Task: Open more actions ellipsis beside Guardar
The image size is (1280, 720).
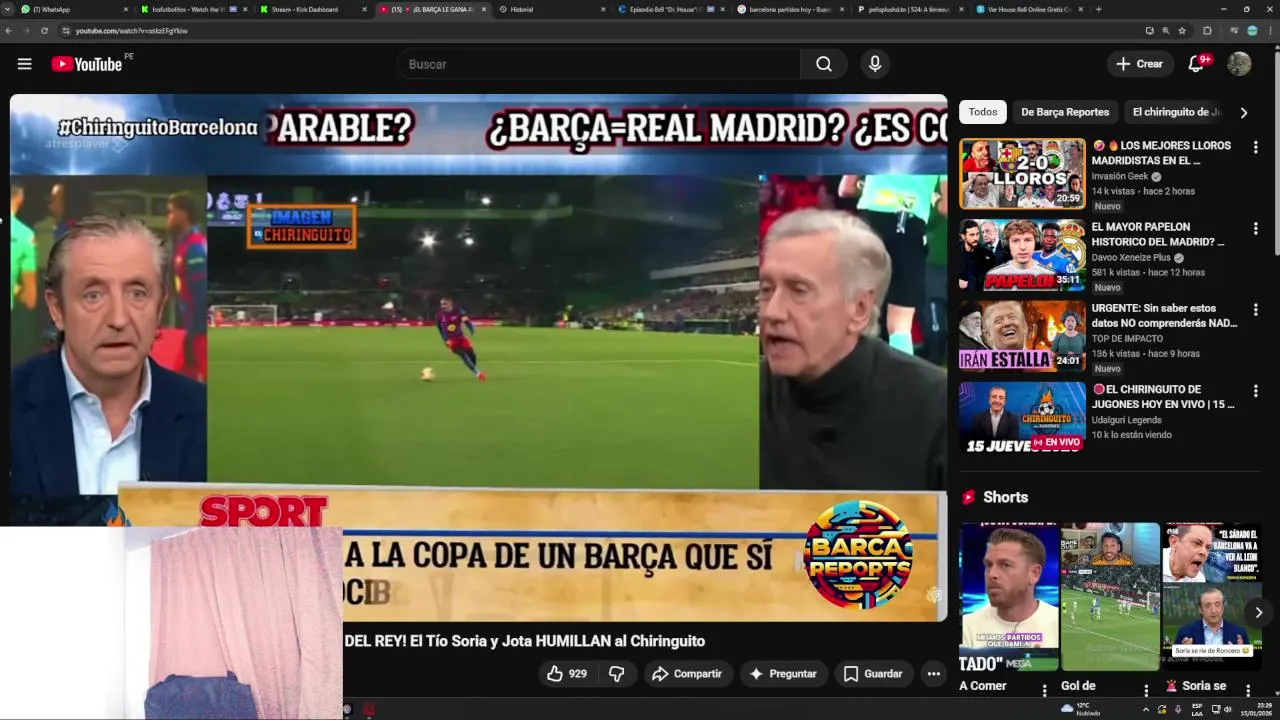Action: pyautogui.click(x=933, y=674)
